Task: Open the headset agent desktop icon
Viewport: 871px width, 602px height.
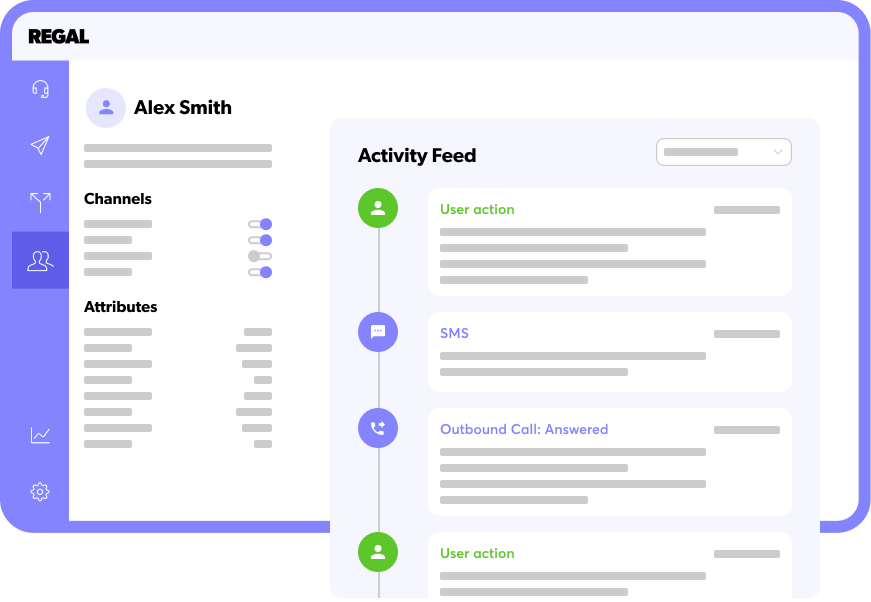Action: click(40, 89)
